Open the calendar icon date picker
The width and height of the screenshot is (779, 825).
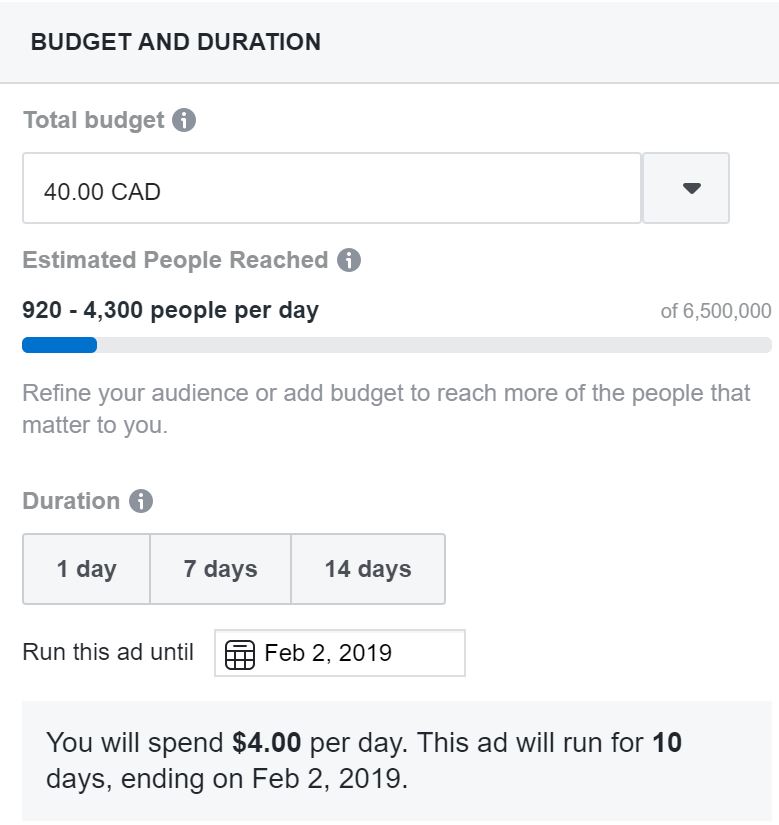240,655
